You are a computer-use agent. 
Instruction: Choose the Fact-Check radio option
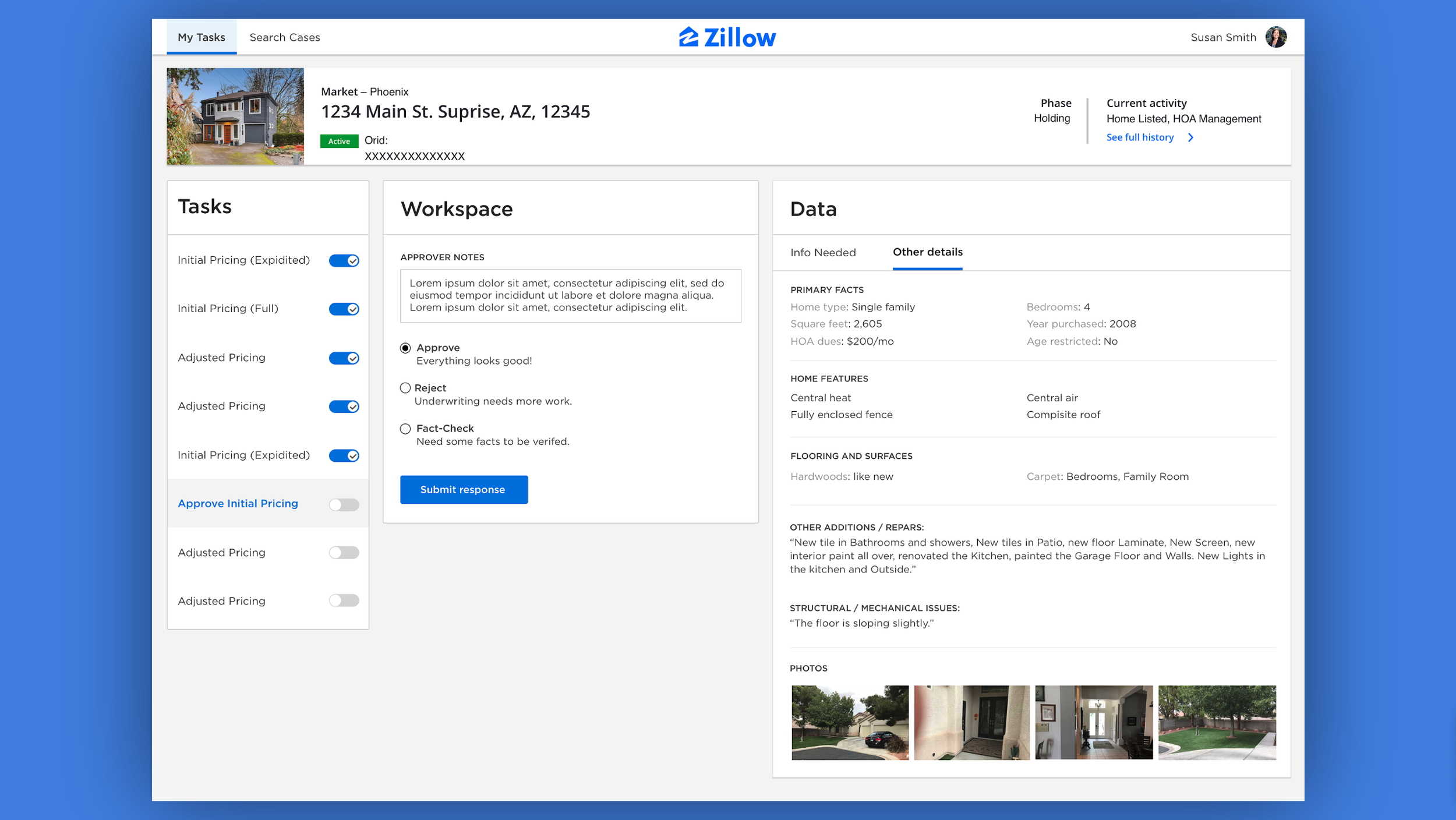pyautogui.click(x=405, y=429)
